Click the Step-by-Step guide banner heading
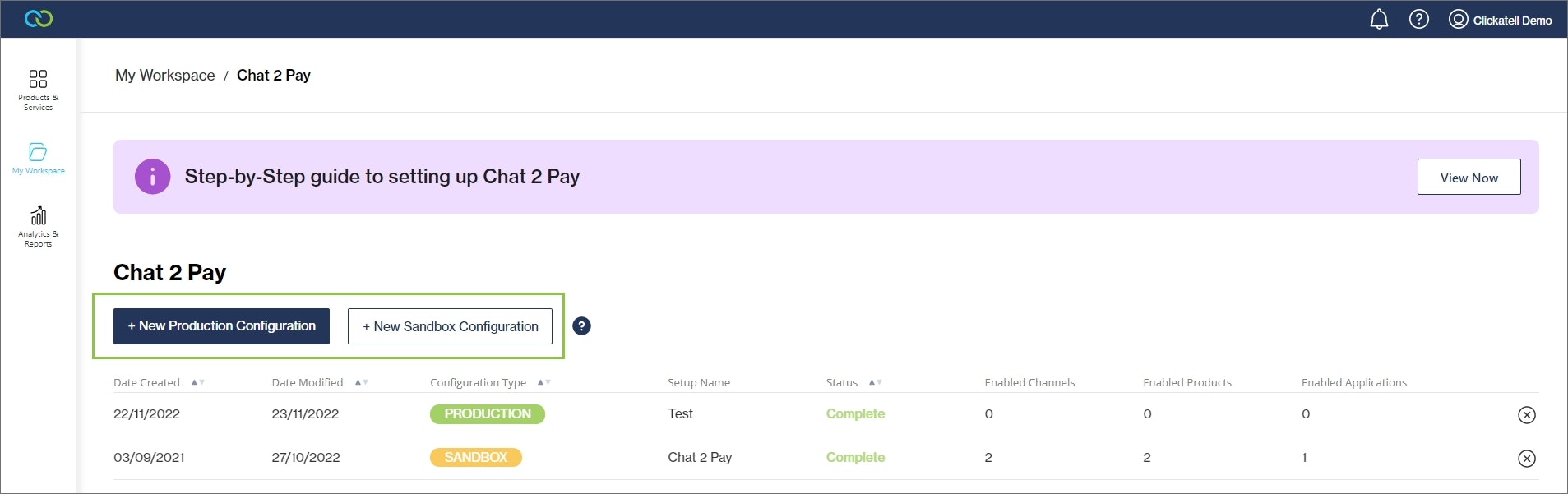 382,177
